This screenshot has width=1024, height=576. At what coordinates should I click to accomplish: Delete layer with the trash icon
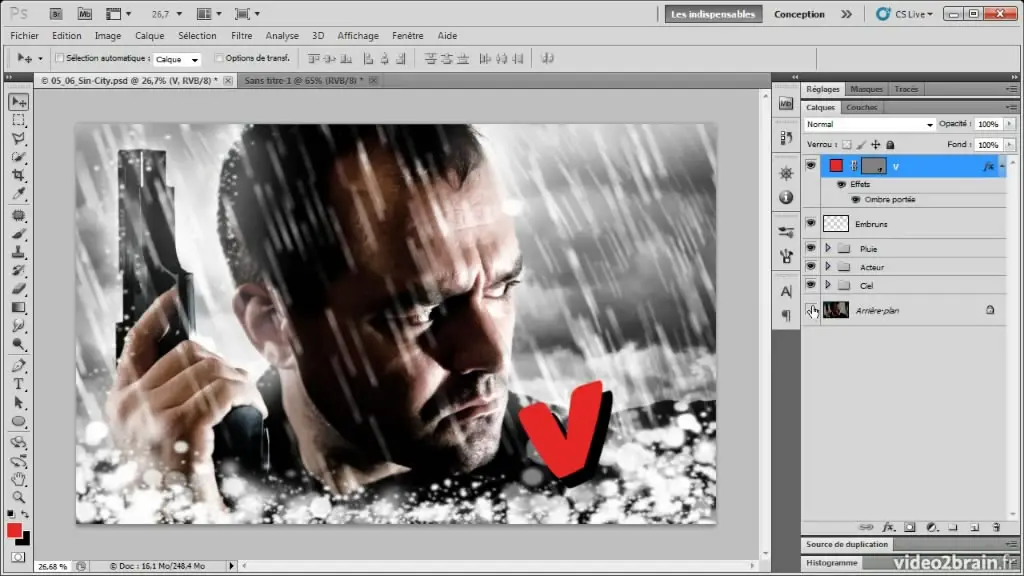pyautogui.click(x=996, y=527)
